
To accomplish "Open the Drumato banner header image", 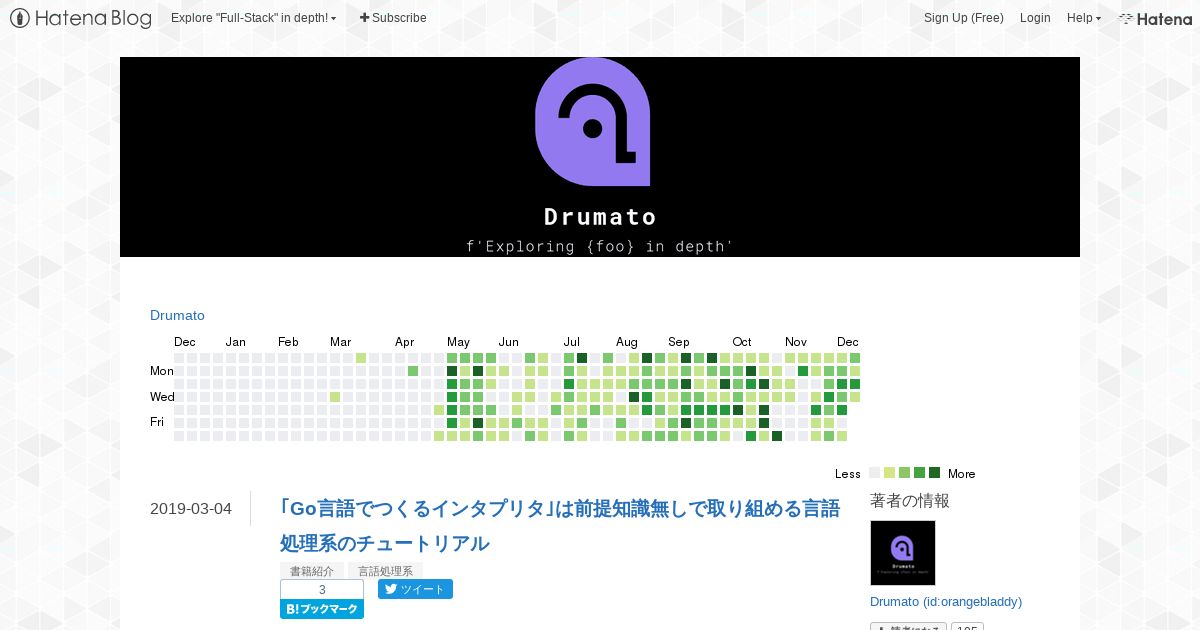I will tap(600, 157).
